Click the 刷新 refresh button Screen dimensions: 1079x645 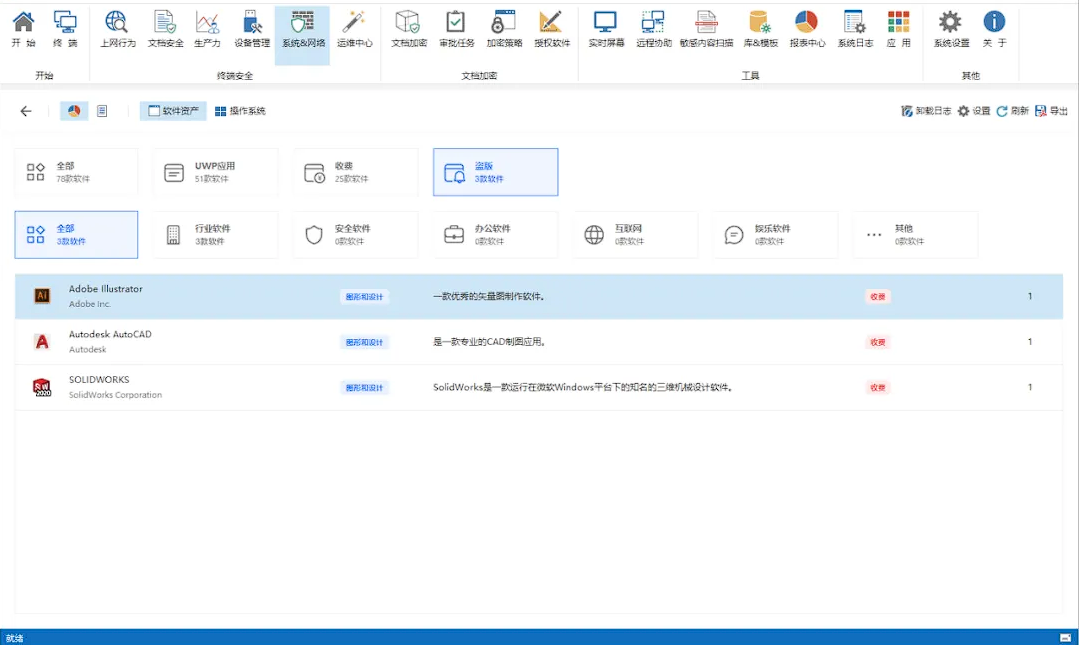(x=1012, y=111)
